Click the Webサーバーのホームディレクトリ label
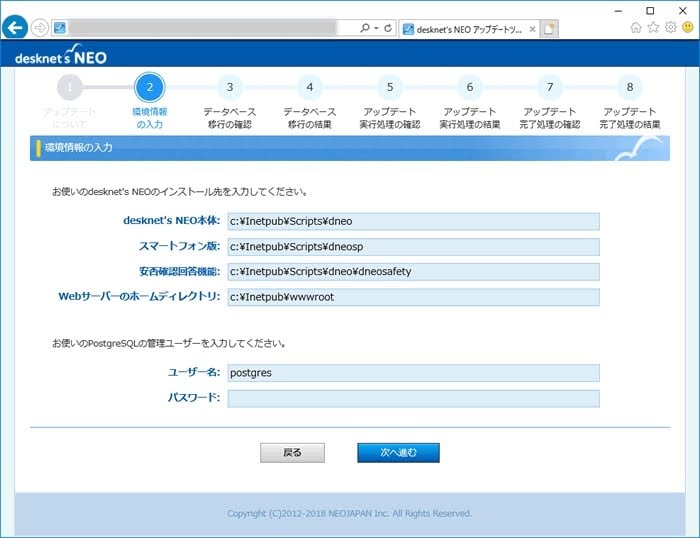The height and width of the screenshot is (538, 700). coord(139,296)
